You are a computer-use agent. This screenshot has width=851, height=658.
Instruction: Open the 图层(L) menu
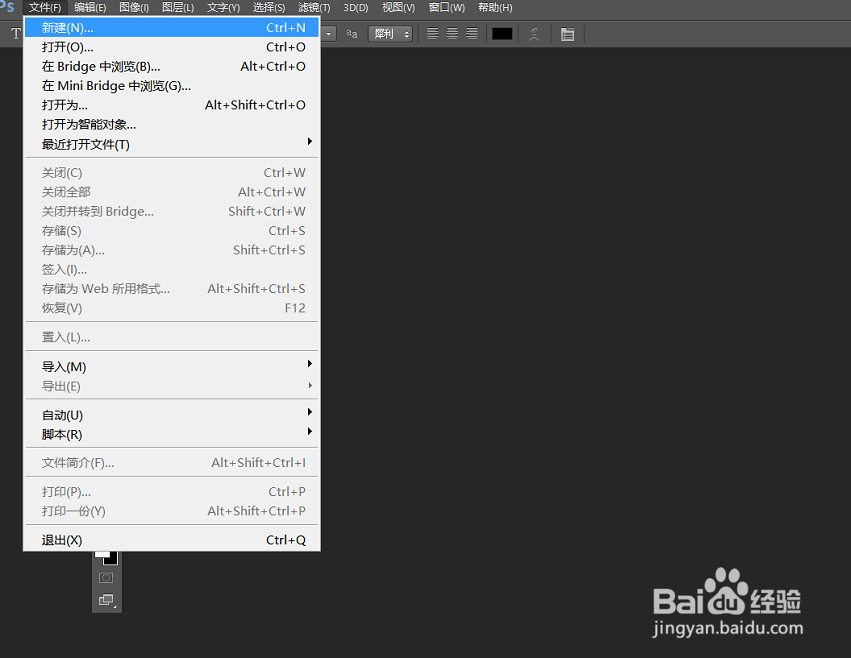[x=178, y=8]
